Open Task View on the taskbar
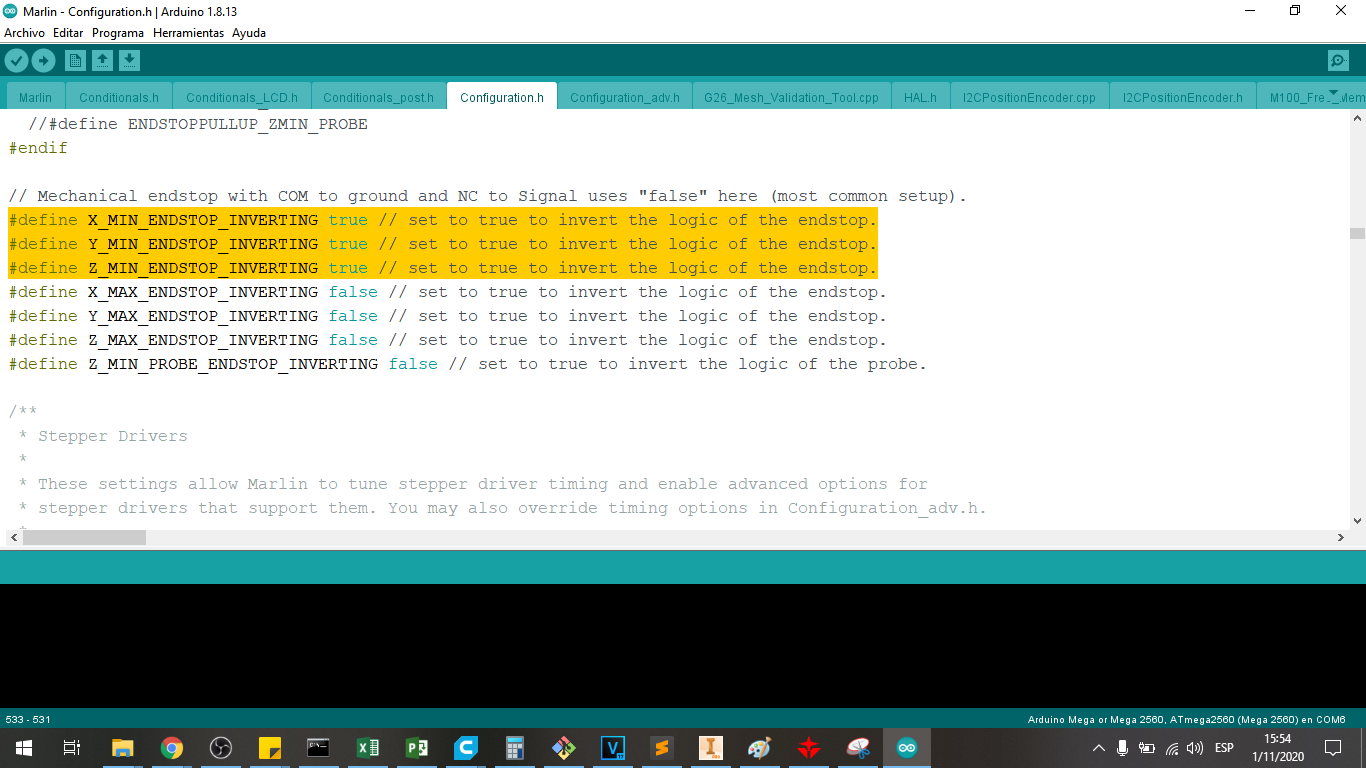 (x=72, y=748)
